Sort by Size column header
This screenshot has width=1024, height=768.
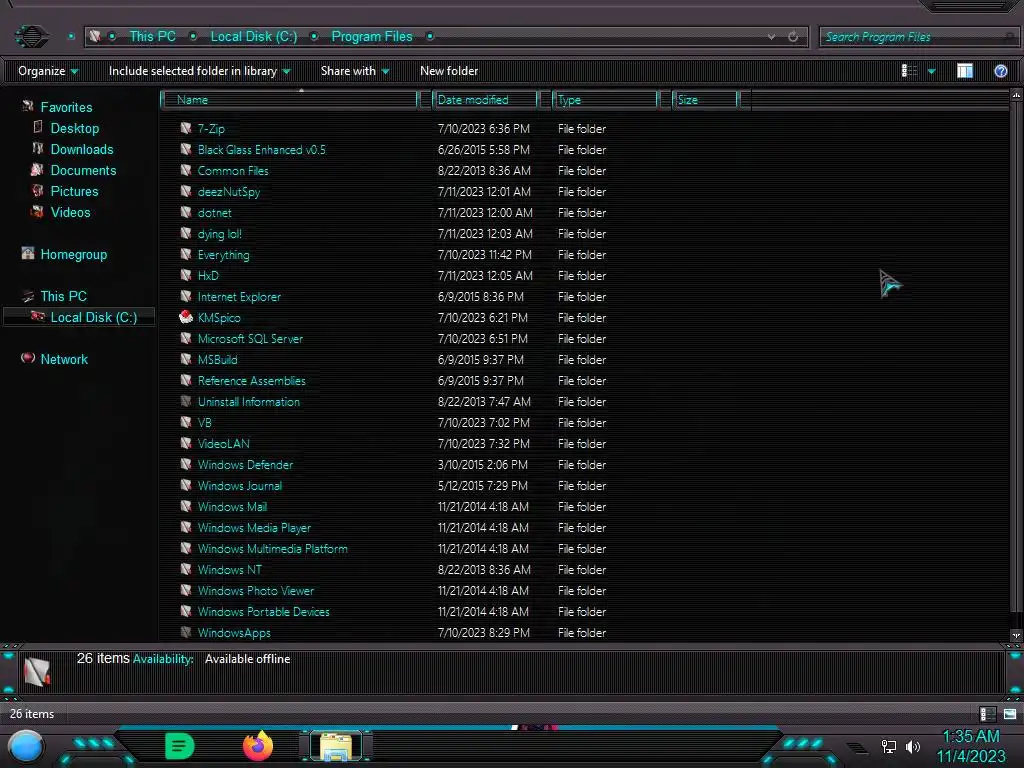click(x=705, y=99)
